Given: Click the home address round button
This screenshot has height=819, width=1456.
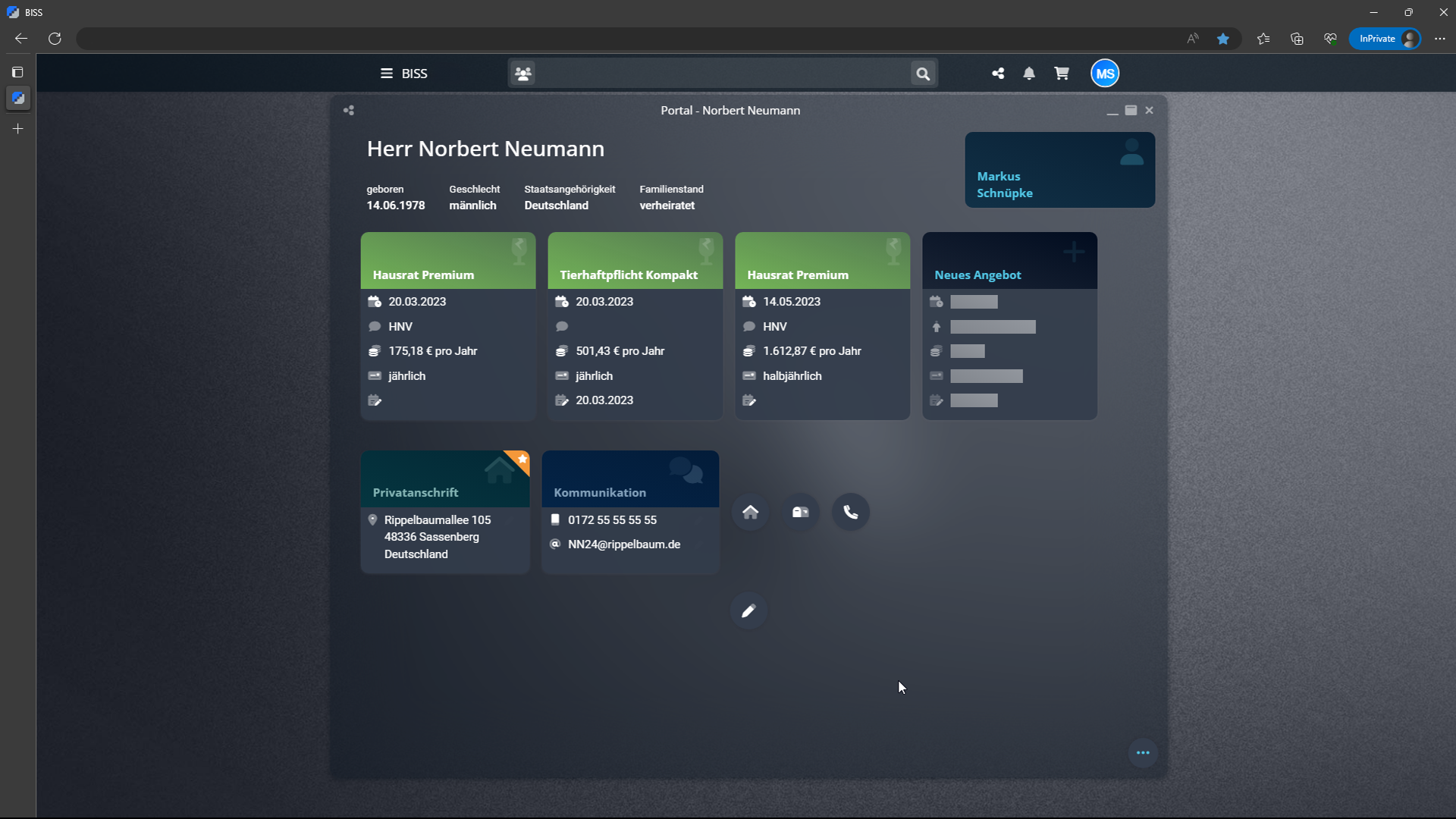Looking at the screenshot, I should [750, 513].
